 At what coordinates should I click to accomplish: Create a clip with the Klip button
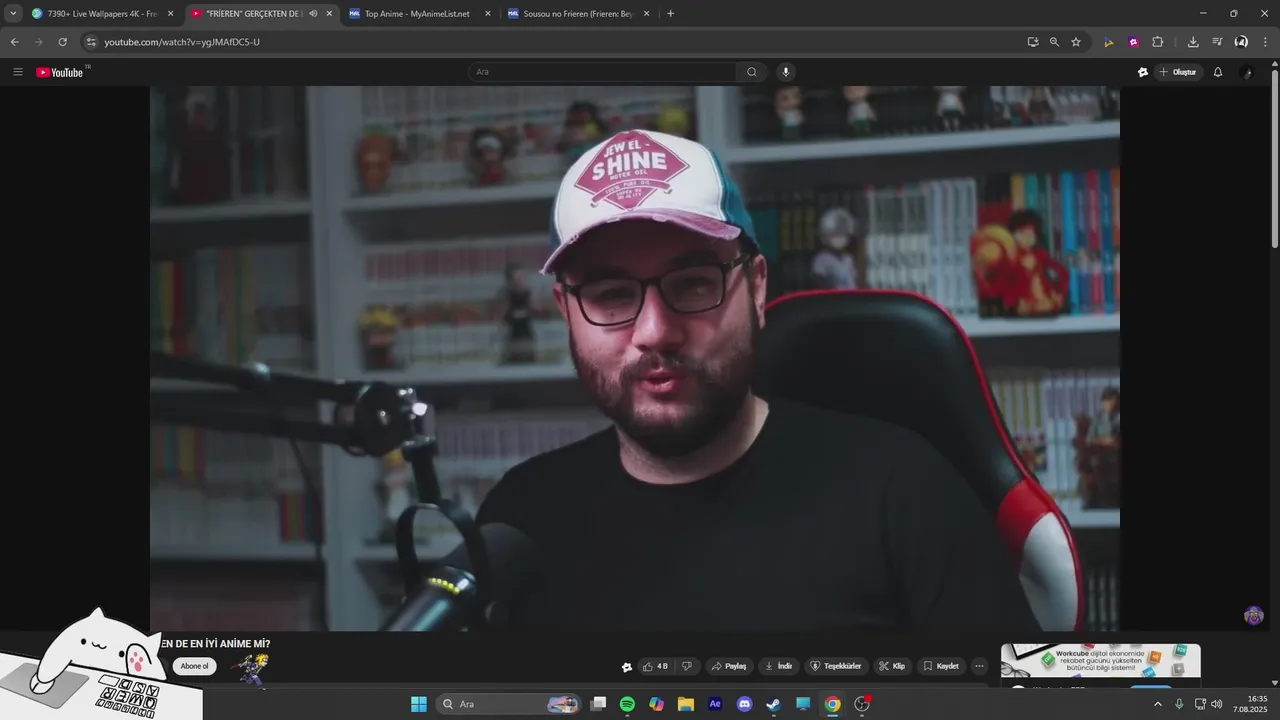[x=892, y=666]
